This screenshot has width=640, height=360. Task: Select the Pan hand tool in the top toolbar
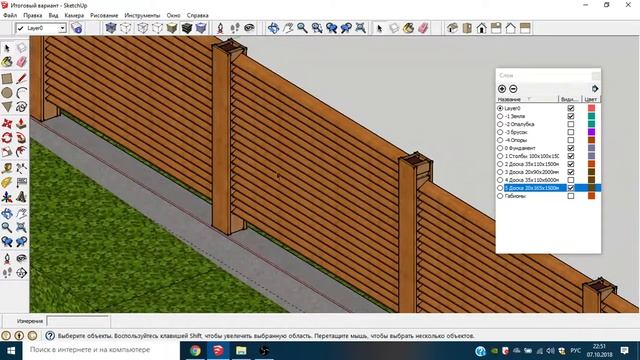click(288, 28)
